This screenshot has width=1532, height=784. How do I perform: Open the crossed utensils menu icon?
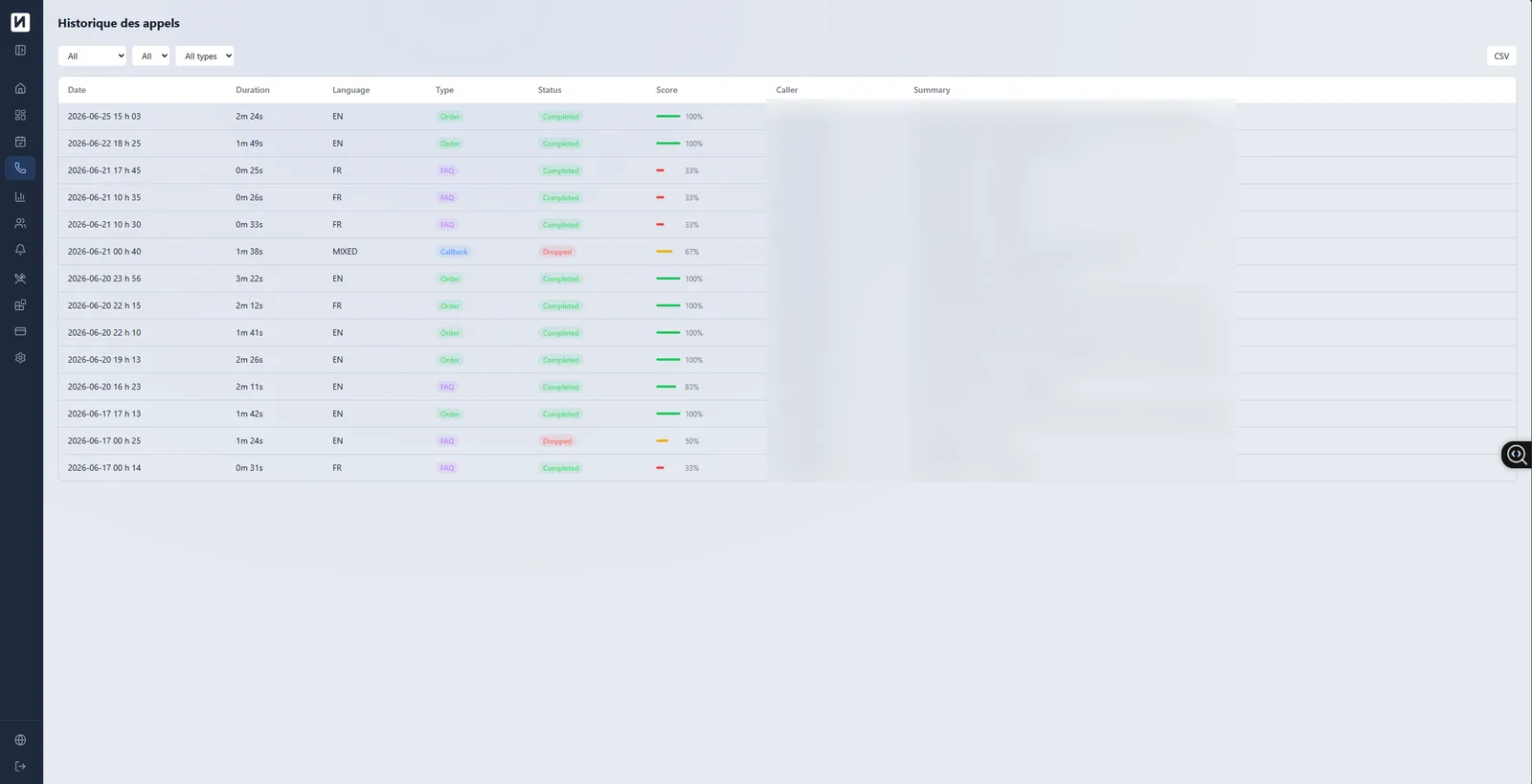20,279
